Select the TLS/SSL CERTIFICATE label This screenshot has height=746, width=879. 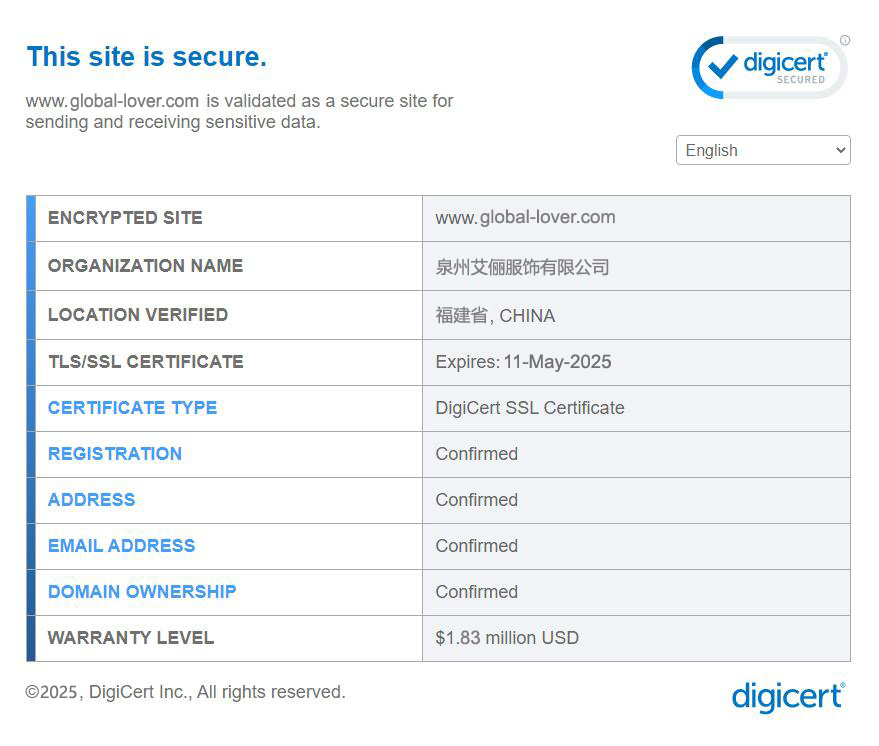point(146,362)
